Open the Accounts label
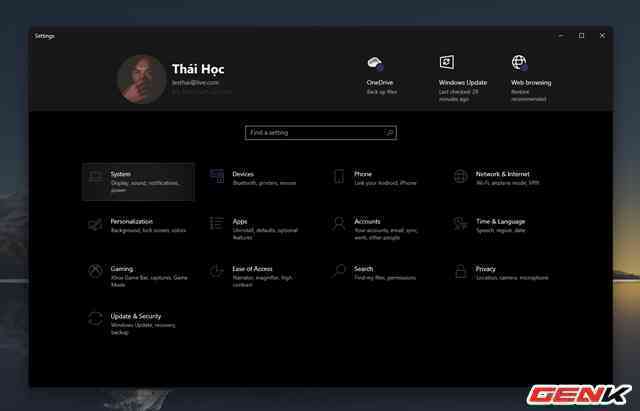The width and height of the screenshot is (640, 411). point(367,222)
